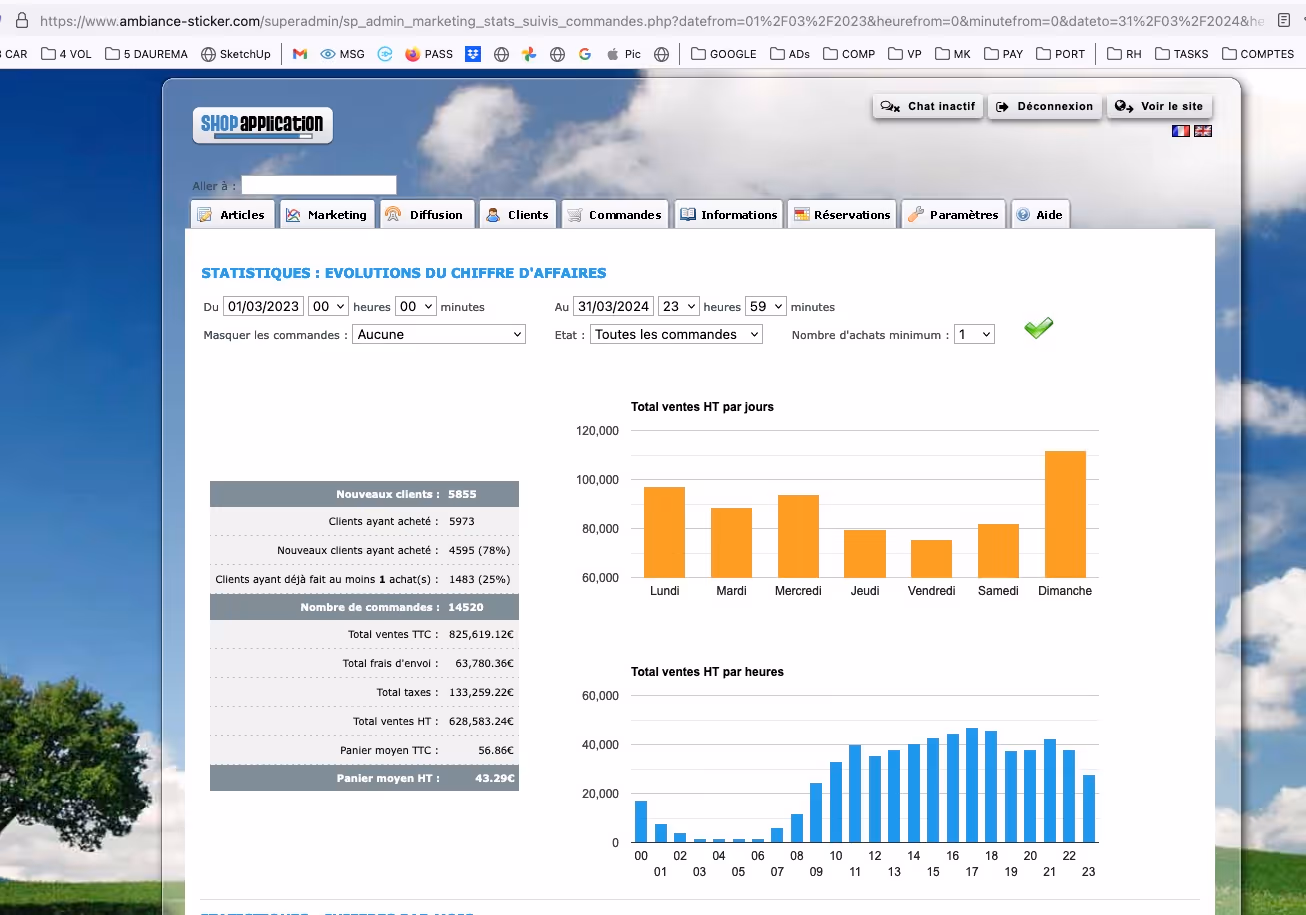Select the Réservations tab
Image resolution: width=1306 pixels, height=915 pixels.
click(x=840, y=214)
